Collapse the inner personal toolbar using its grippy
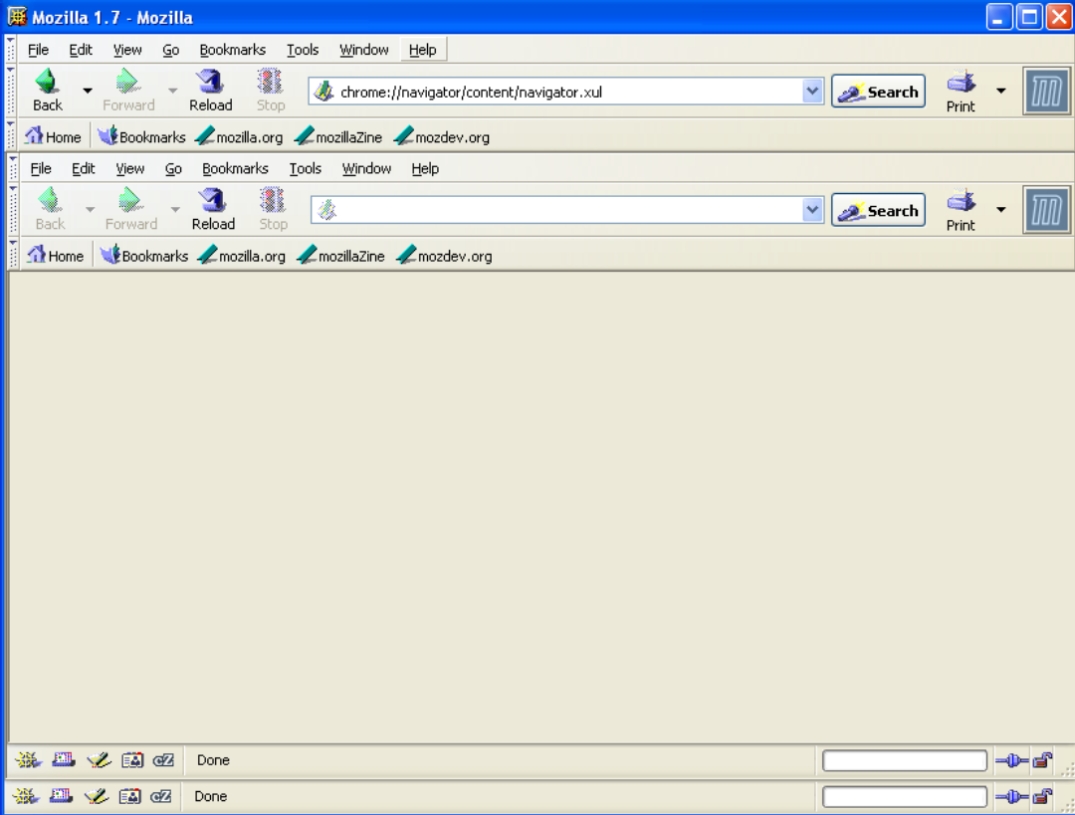 coord(13,255)
